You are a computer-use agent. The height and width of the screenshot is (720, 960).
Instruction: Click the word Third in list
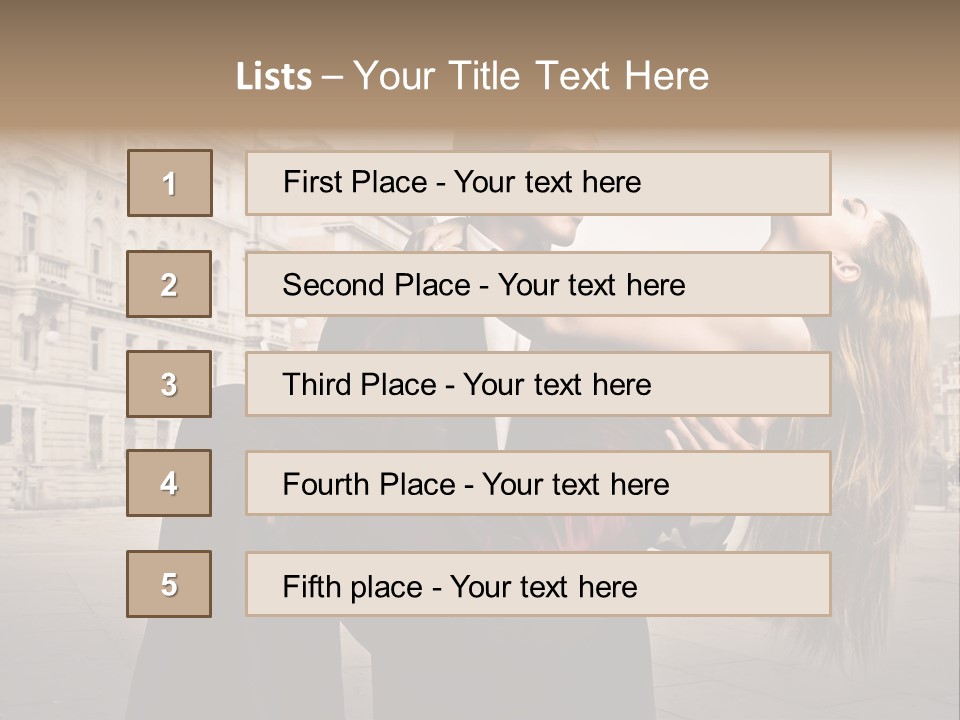pyautogui.click(x=316, y=384)
